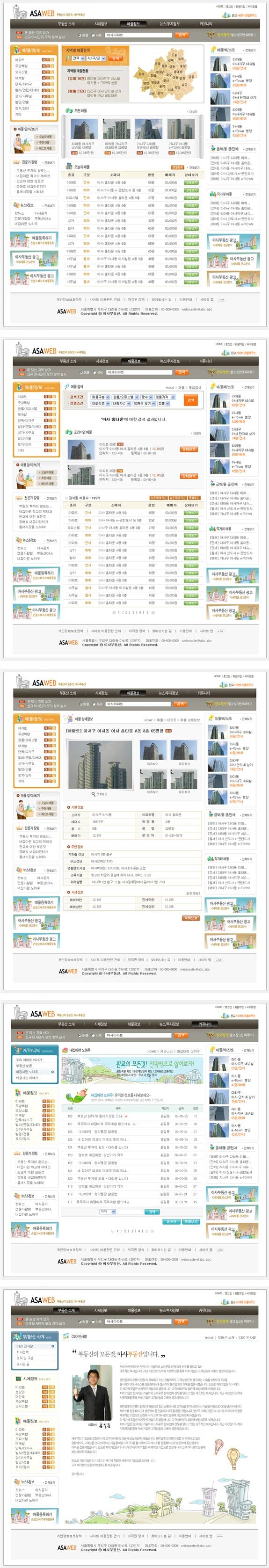Select the 시세 radio on the 매물 상세정보 page
269x1568 pixels.
click(x=93, y=704)
